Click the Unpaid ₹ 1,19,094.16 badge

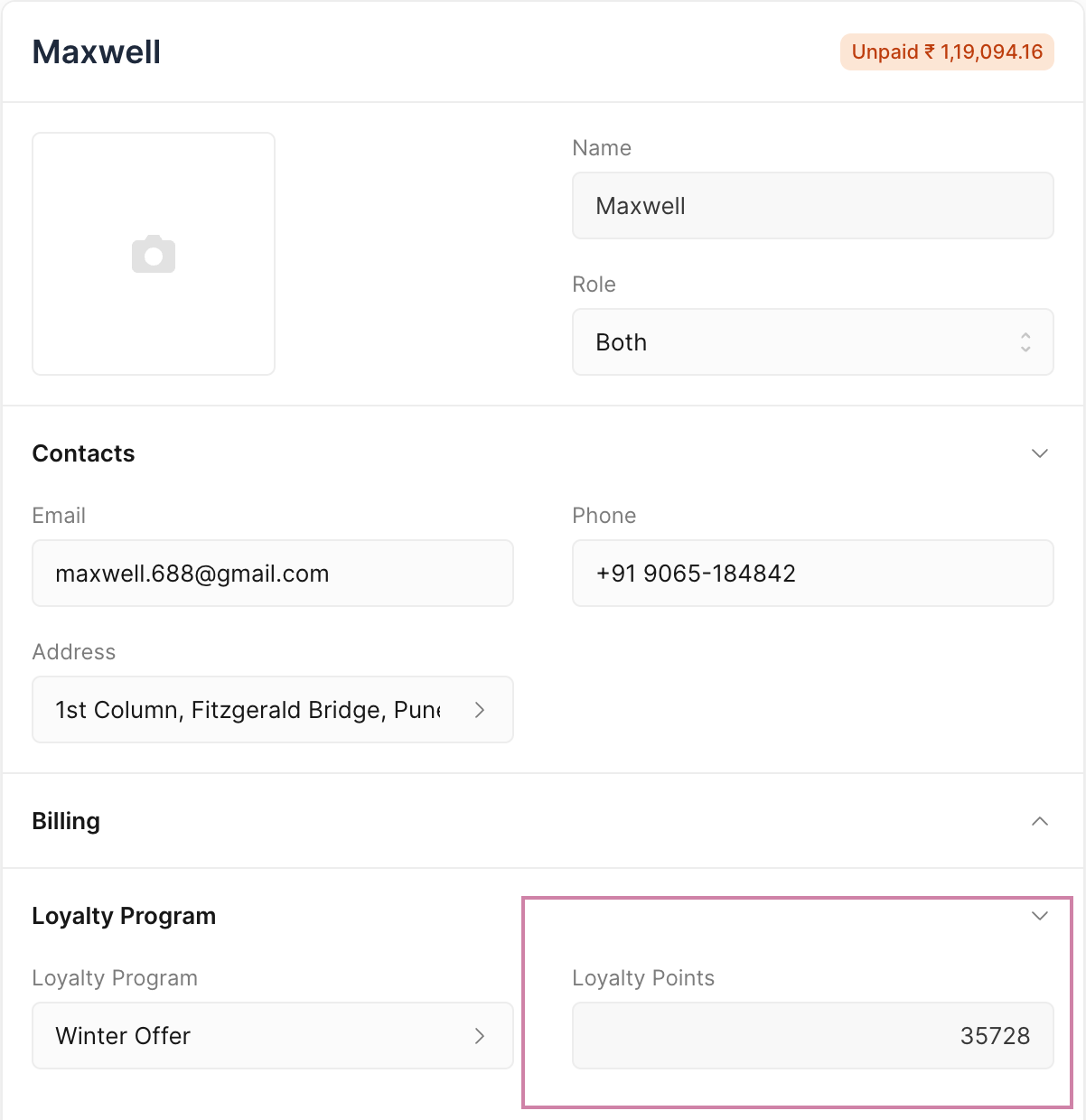click(x=947, y=52)
